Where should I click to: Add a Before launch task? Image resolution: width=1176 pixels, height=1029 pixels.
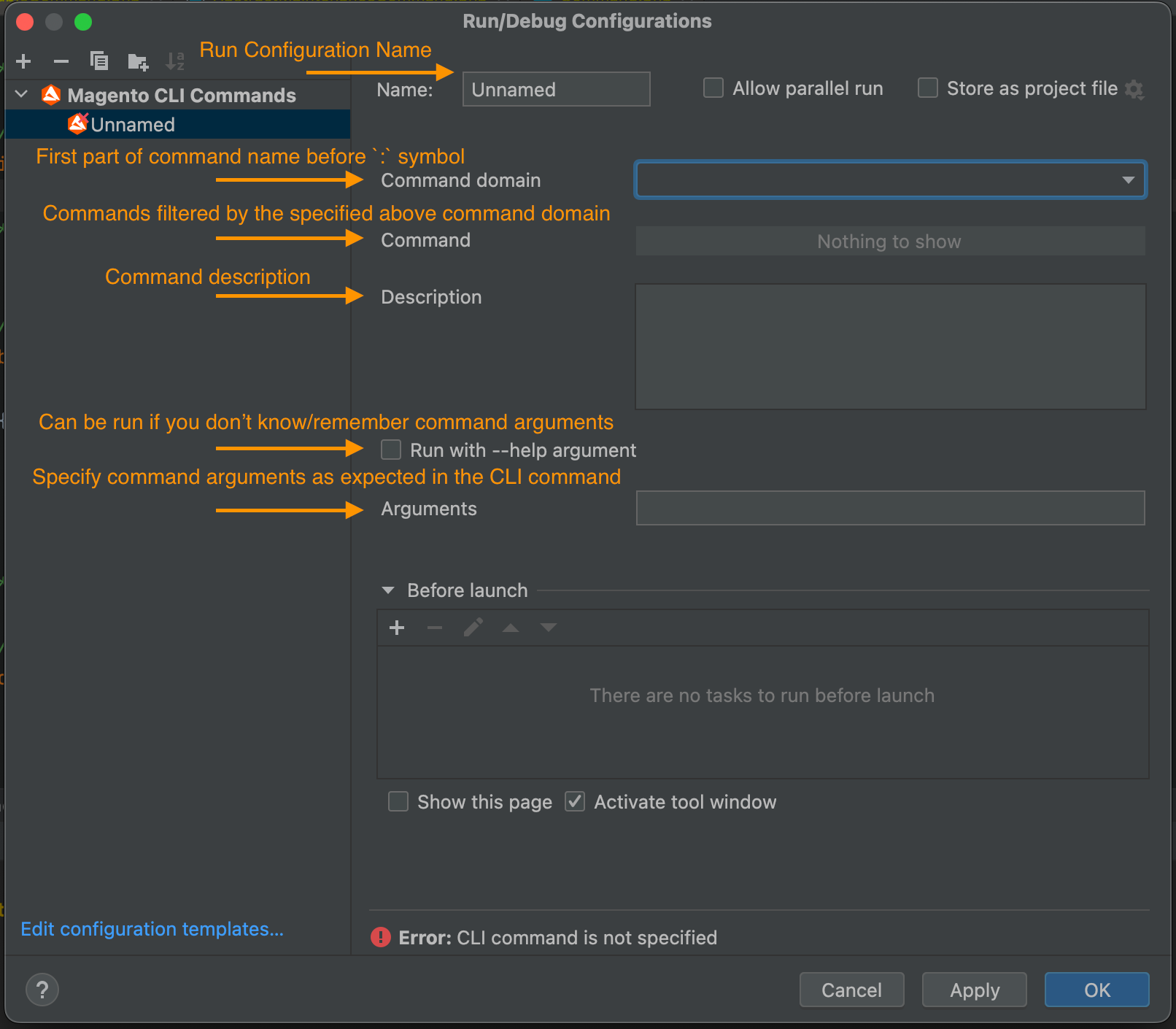[x=397, y=628]
